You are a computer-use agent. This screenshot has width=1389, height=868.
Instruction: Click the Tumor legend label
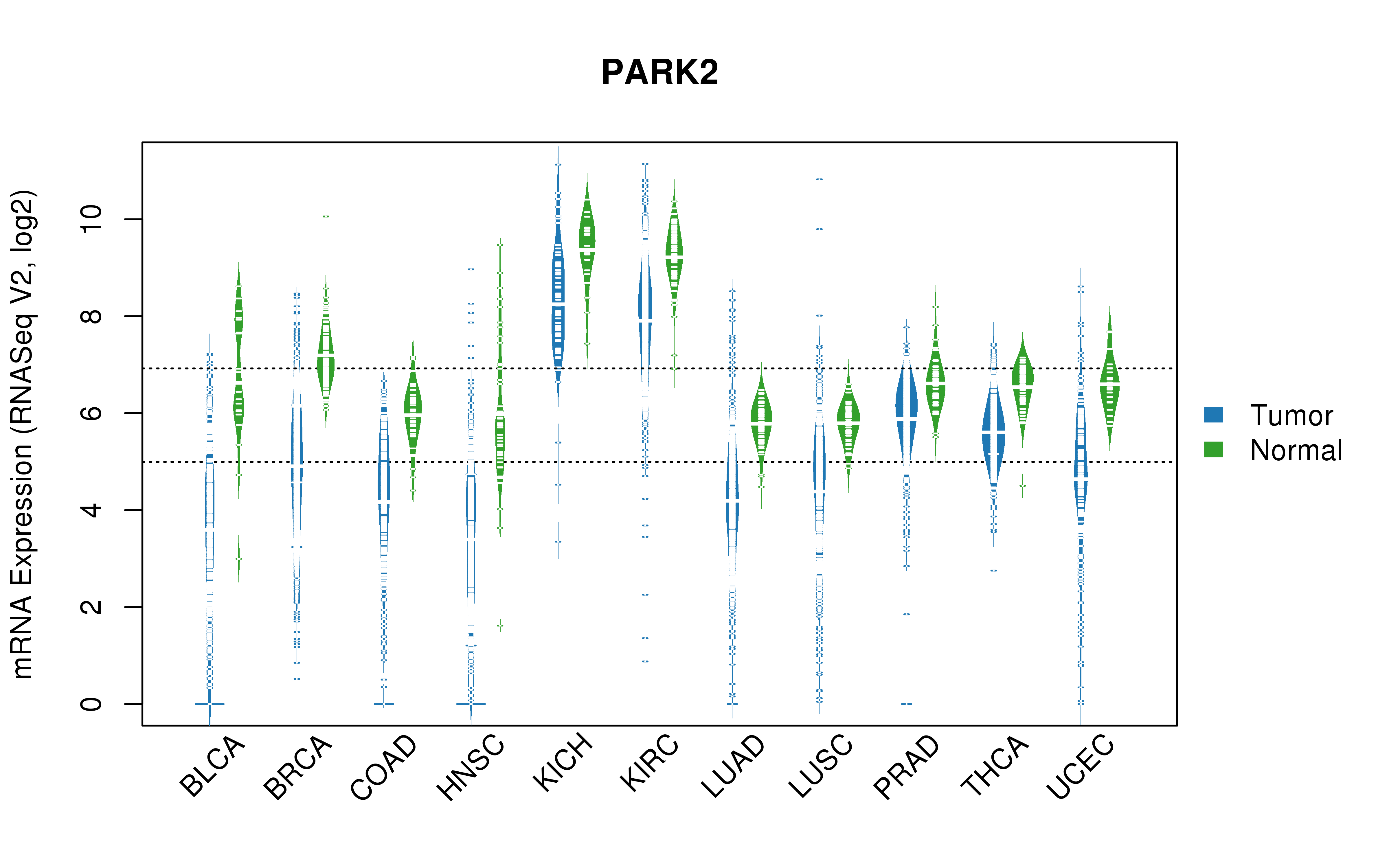1291,415
